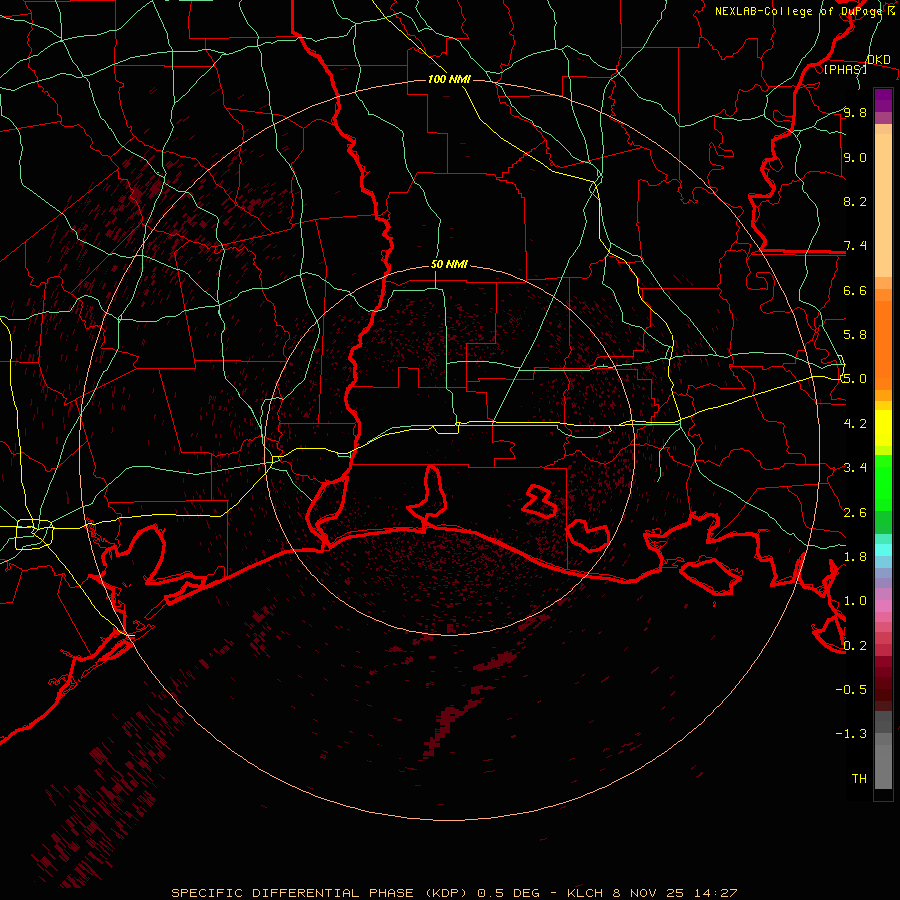Pick the pale peach color bar segment
Screen dimensions: 900x900
click(883, 205)
